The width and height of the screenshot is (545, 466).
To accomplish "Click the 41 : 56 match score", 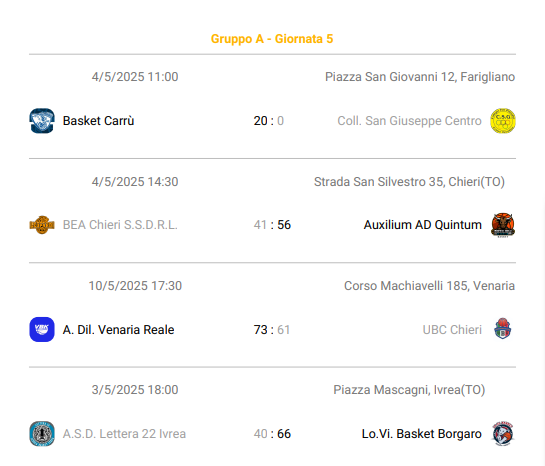I will 272,225.
